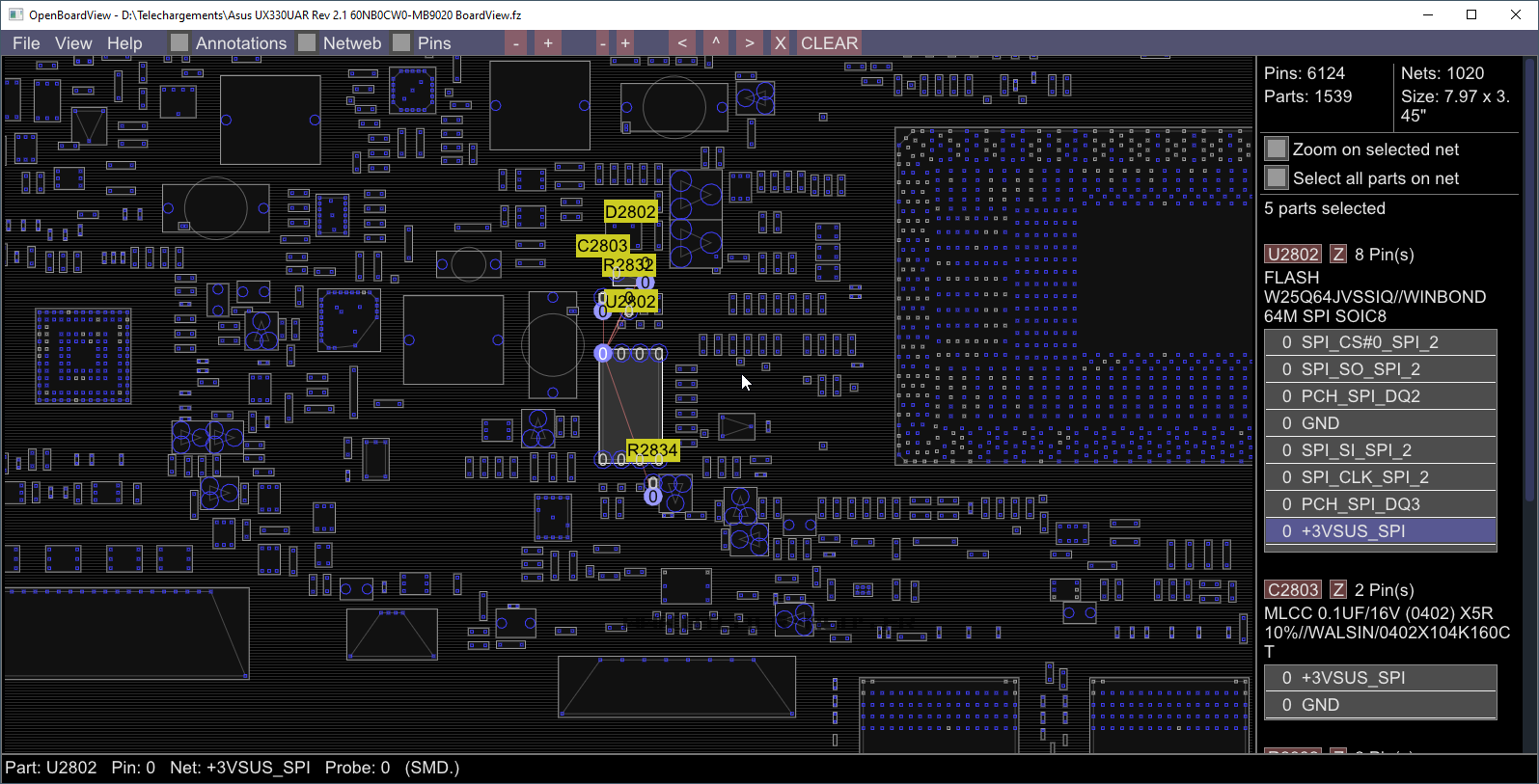Select the SPI_CLK_SPI_2 pin entry

point(1380,477)
